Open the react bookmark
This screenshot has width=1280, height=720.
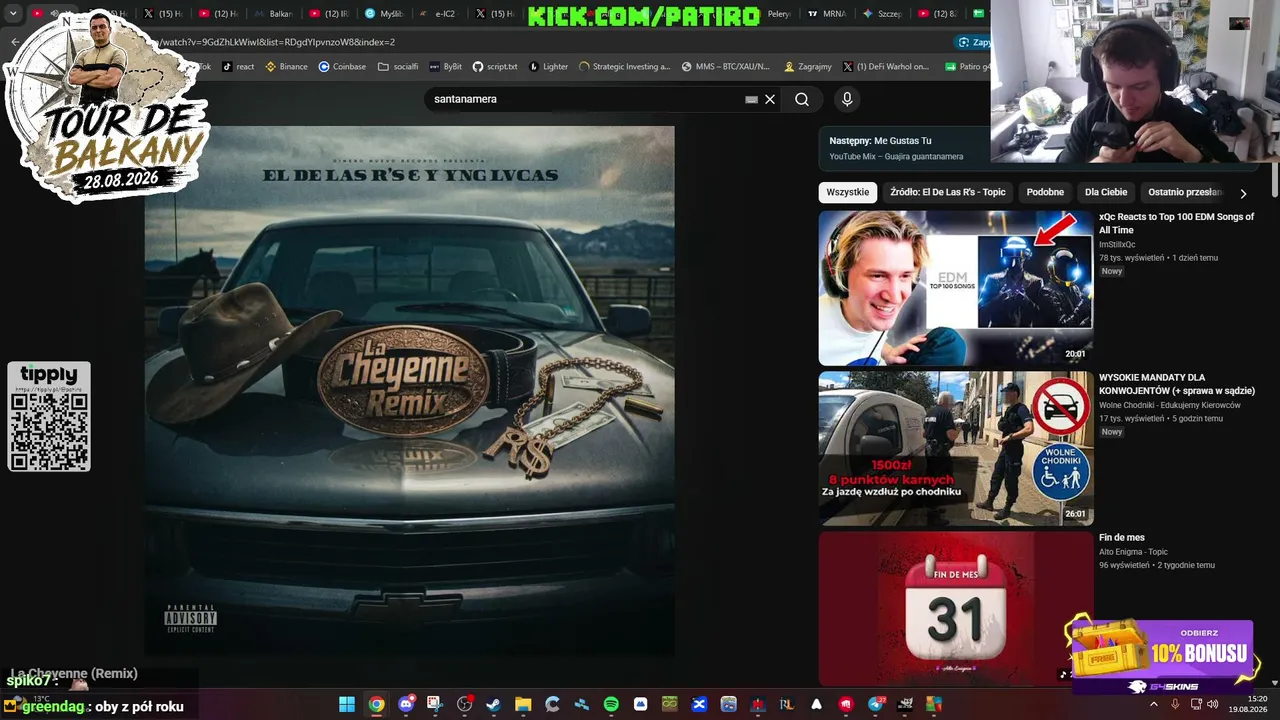pos(238,67)
